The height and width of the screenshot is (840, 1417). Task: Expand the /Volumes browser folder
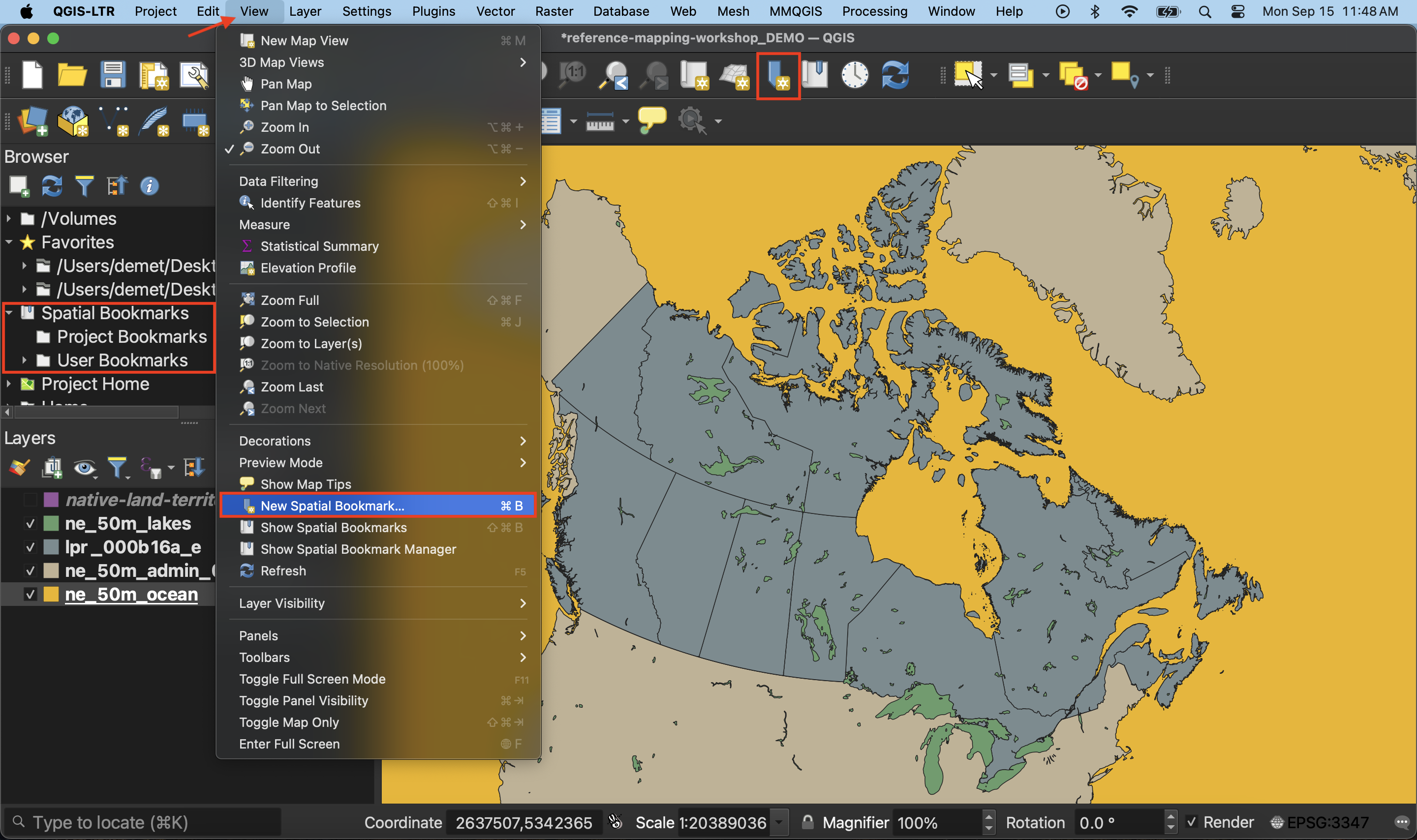pos(9,218)
